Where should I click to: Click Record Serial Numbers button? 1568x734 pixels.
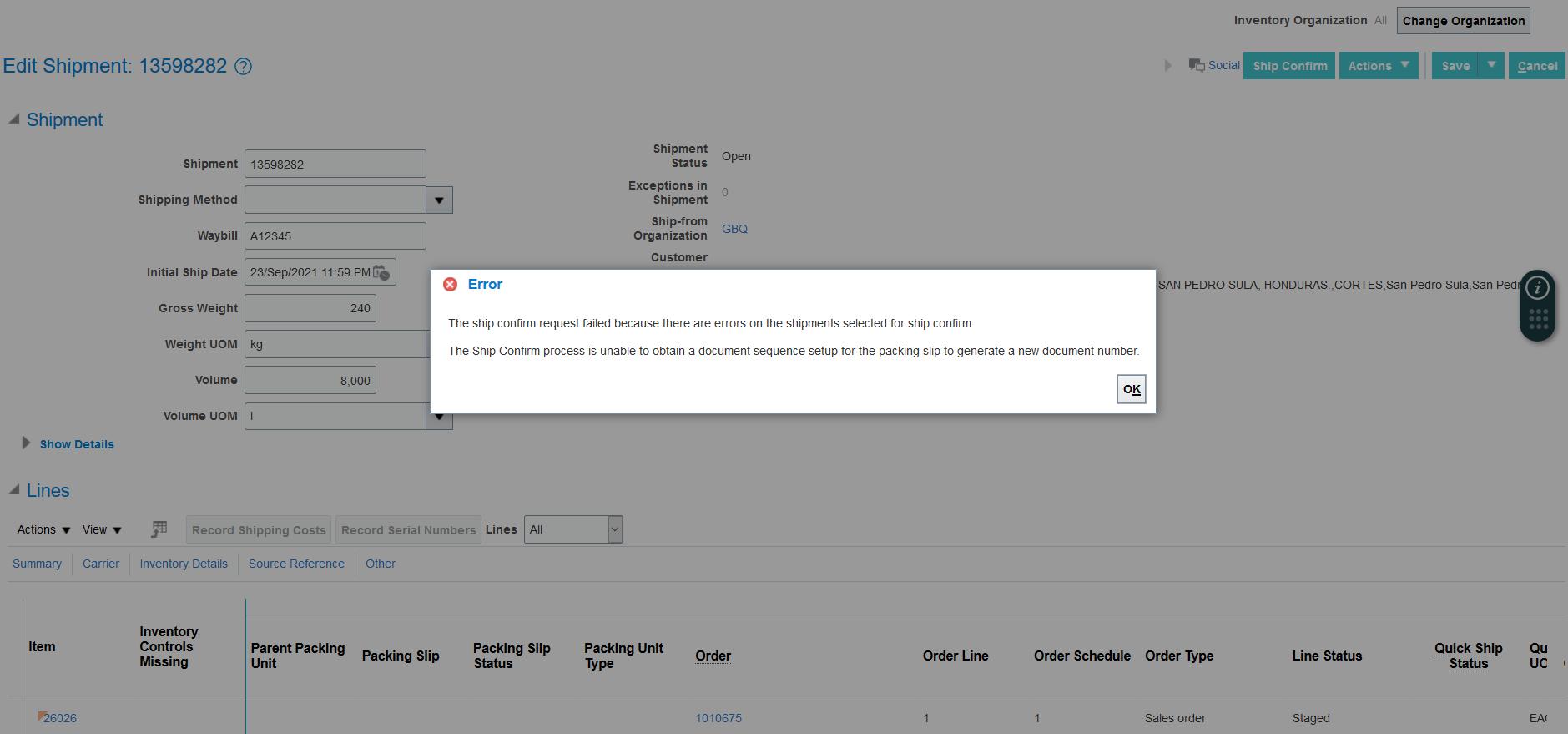pyautogui.click(x=409, y=530)
